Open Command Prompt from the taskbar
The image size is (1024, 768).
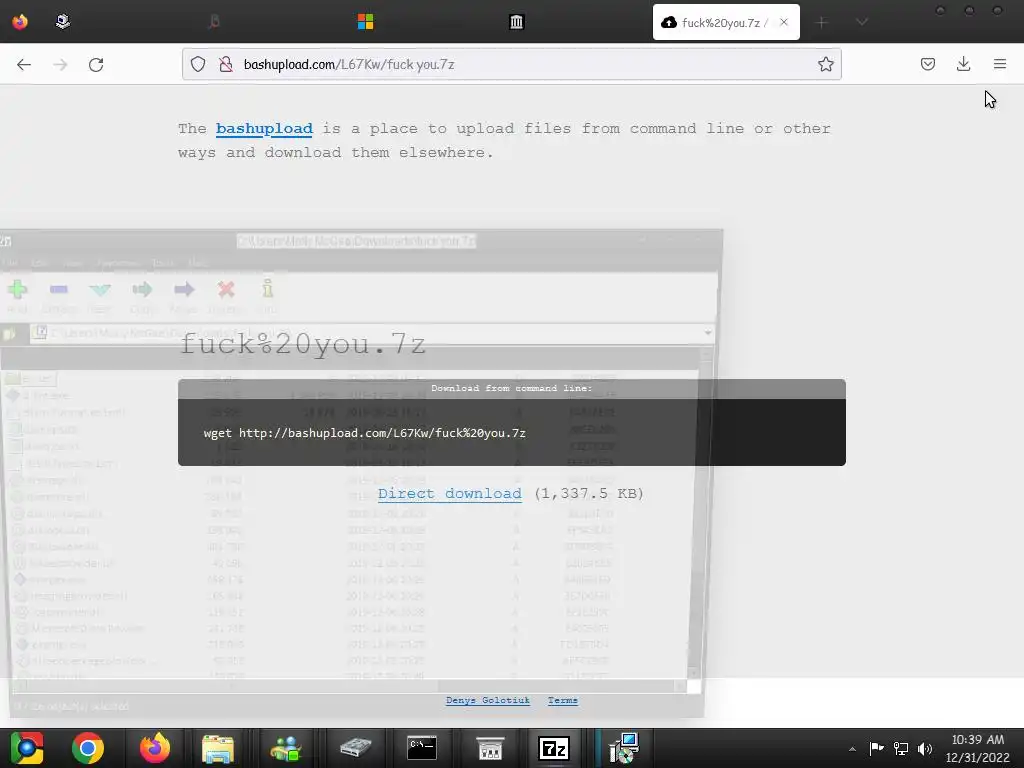pyautogui.click(x=422, y=748)
